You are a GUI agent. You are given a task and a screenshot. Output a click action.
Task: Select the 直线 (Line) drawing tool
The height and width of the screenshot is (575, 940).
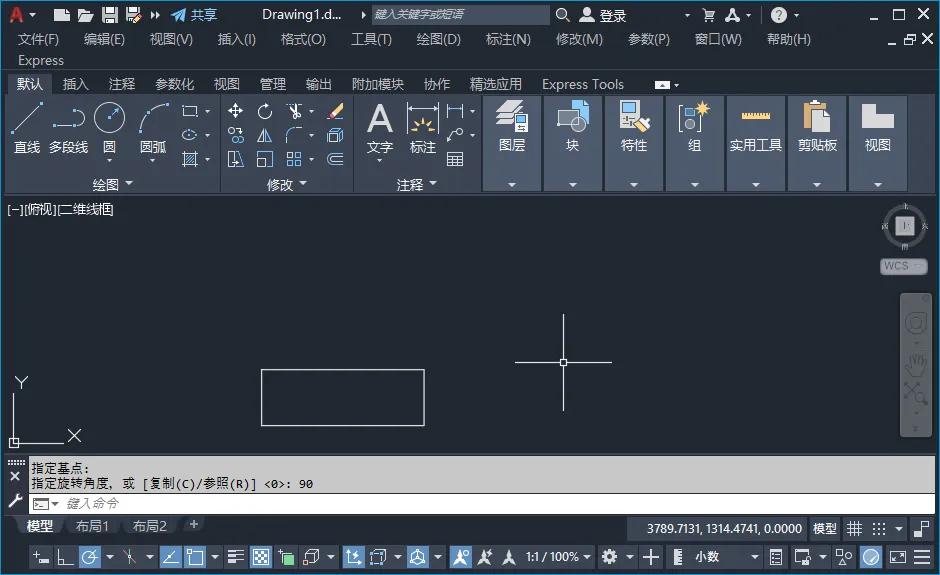[27, 128]
